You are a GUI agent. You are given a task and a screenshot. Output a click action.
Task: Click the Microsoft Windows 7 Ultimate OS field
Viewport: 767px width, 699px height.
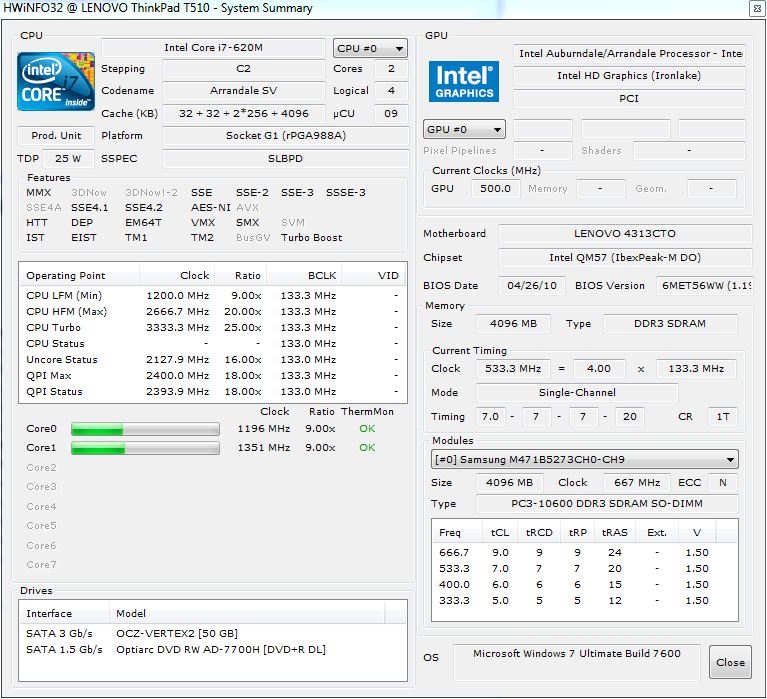[577, 662]
